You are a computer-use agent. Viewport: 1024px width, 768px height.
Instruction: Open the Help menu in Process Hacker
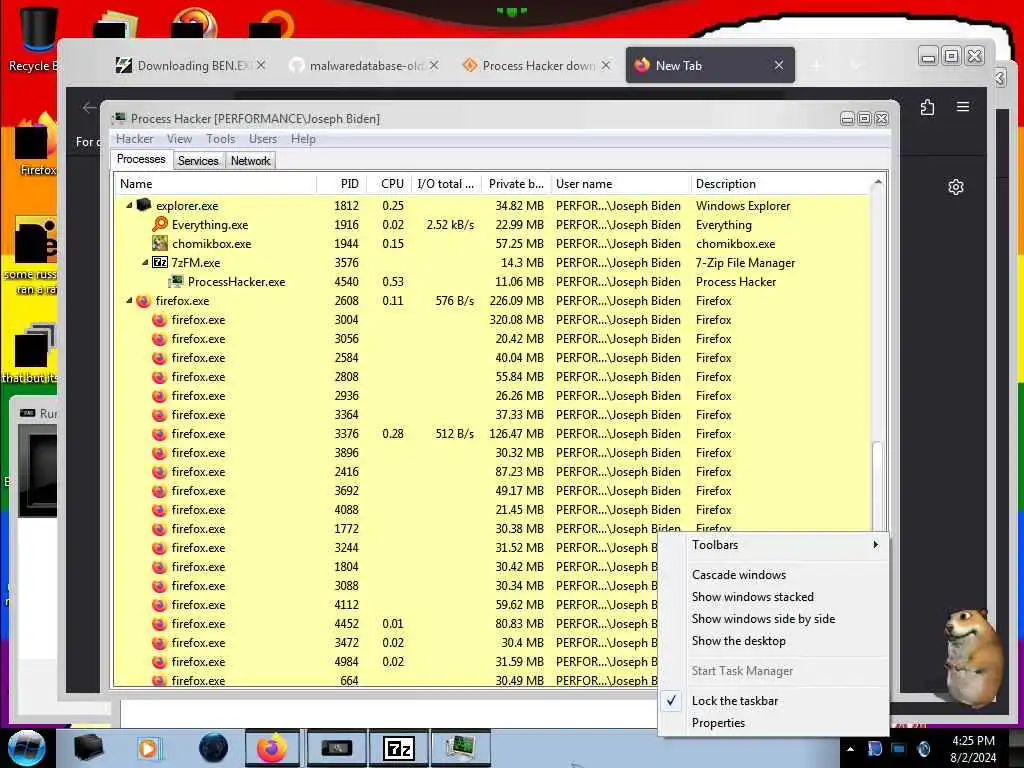tap(303, 139)
